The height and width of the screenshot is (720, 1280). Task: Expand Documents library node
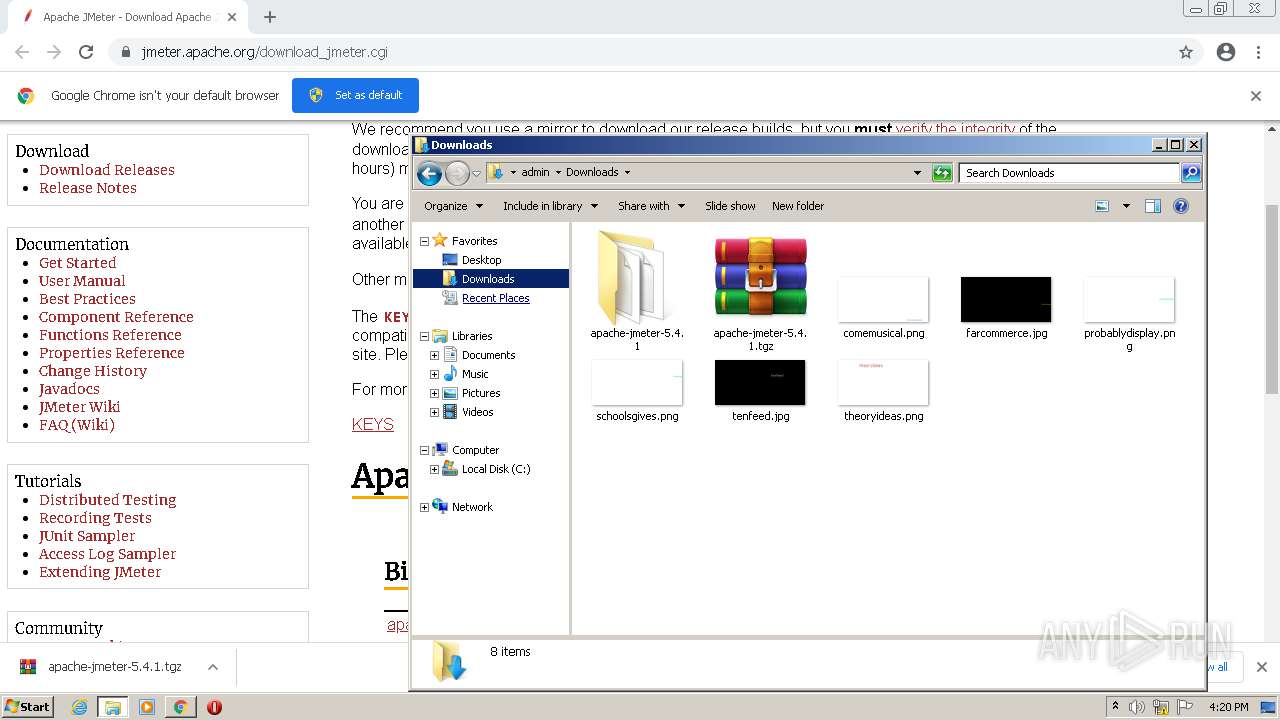click(x=434, y=355)
